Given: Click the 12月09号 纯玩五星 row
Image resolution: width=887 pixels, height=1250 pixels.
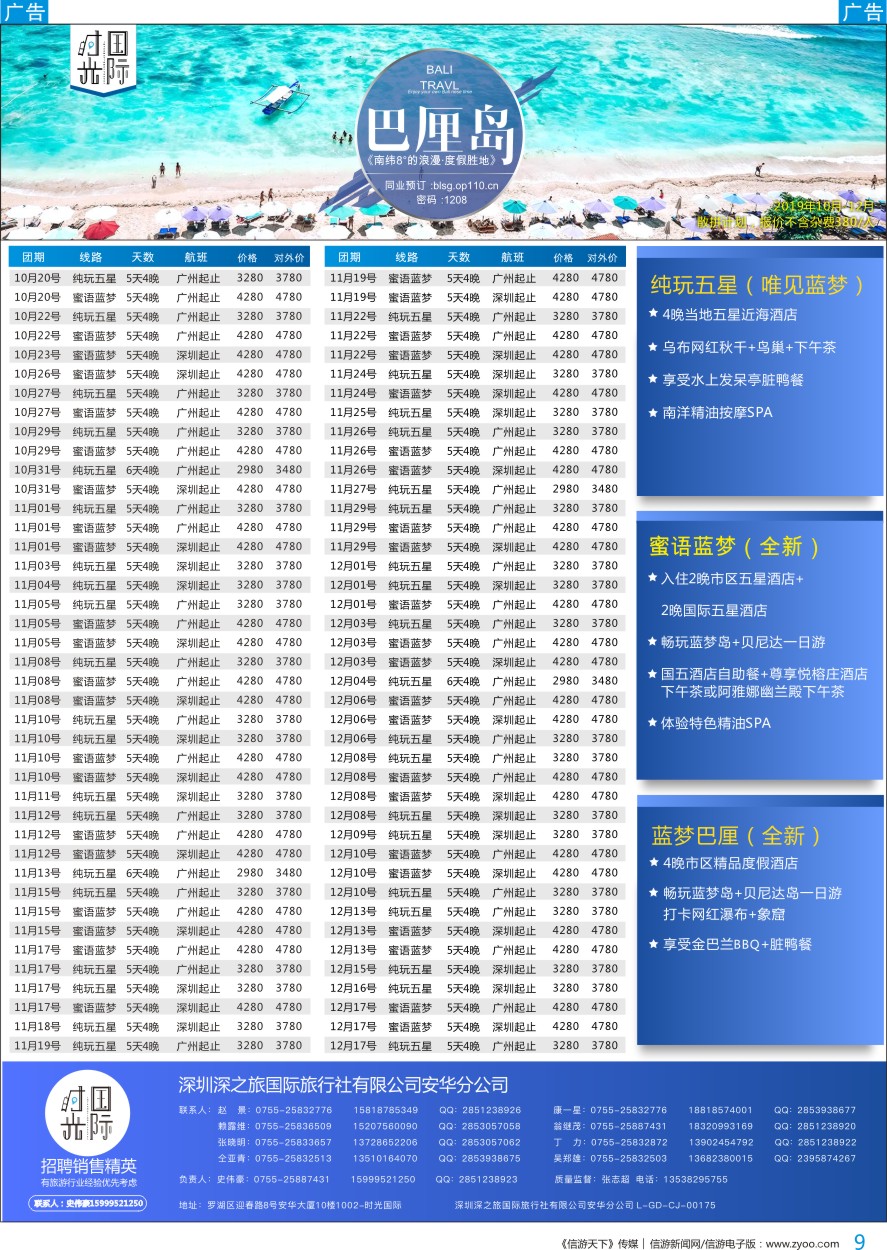Looking at the screenshot, I should [475, 835].
